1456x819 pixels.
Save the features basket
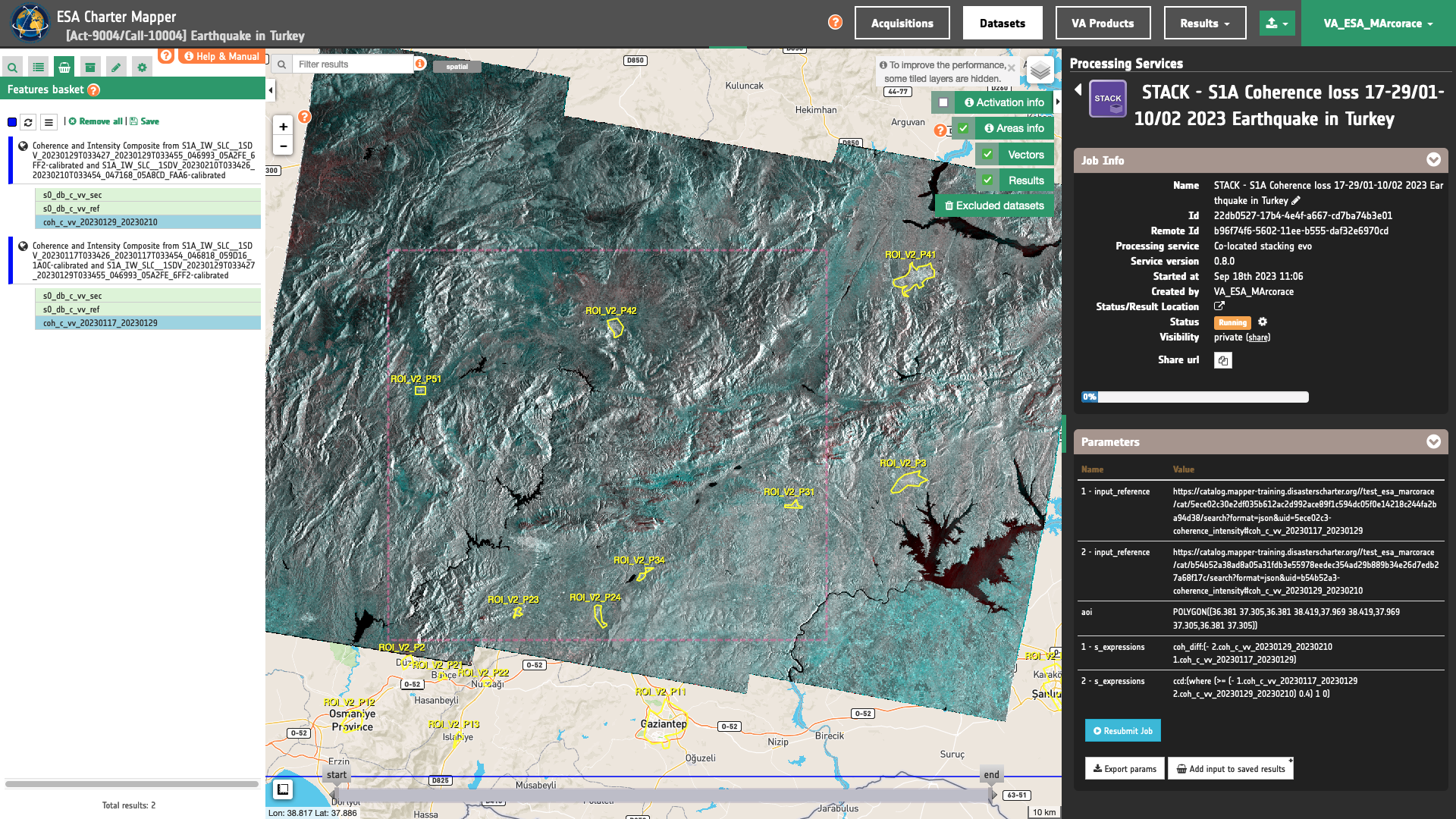coord(144,121)
